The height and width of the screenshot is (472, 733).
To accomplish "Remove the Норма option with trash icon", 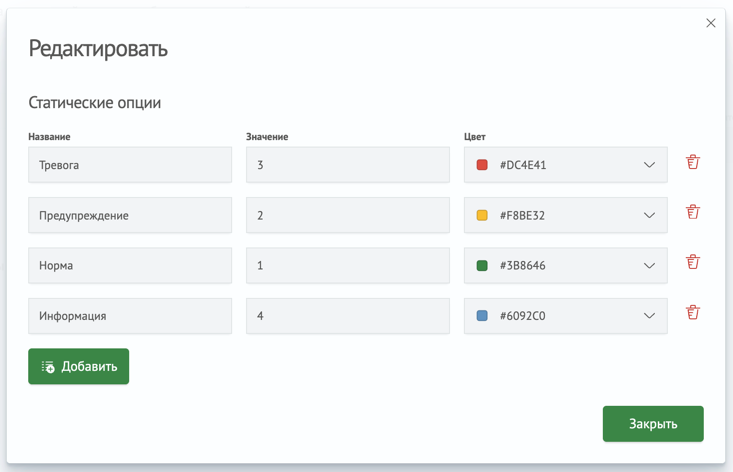I will point(692,262).
